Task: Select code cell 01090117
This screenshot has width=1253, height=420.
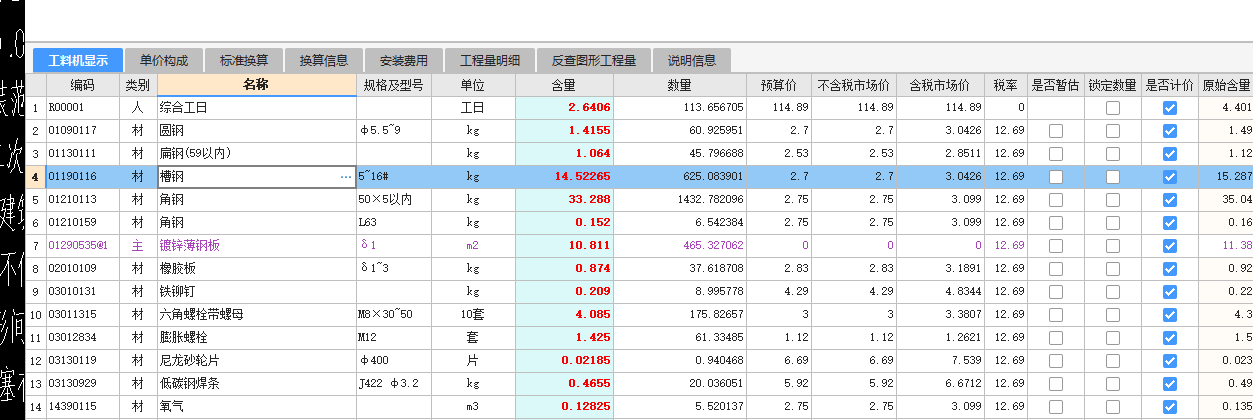Action: [82, 130]
